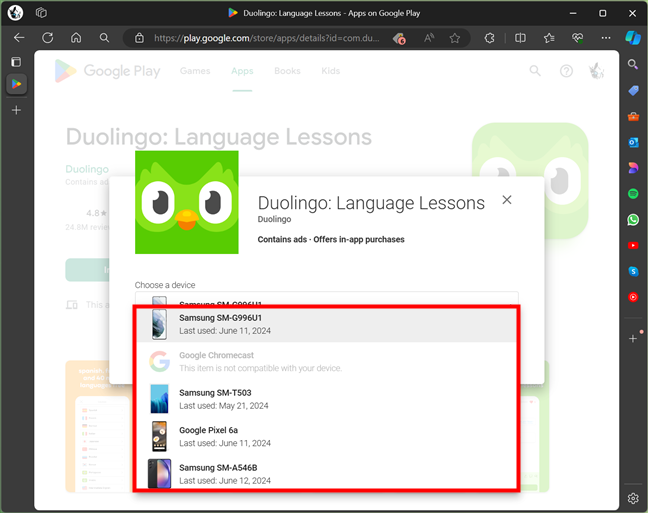The width and height of the screenshot is (648, 513).
Task: Select Samsung SM-T503 device
Action: coord(326,399)
